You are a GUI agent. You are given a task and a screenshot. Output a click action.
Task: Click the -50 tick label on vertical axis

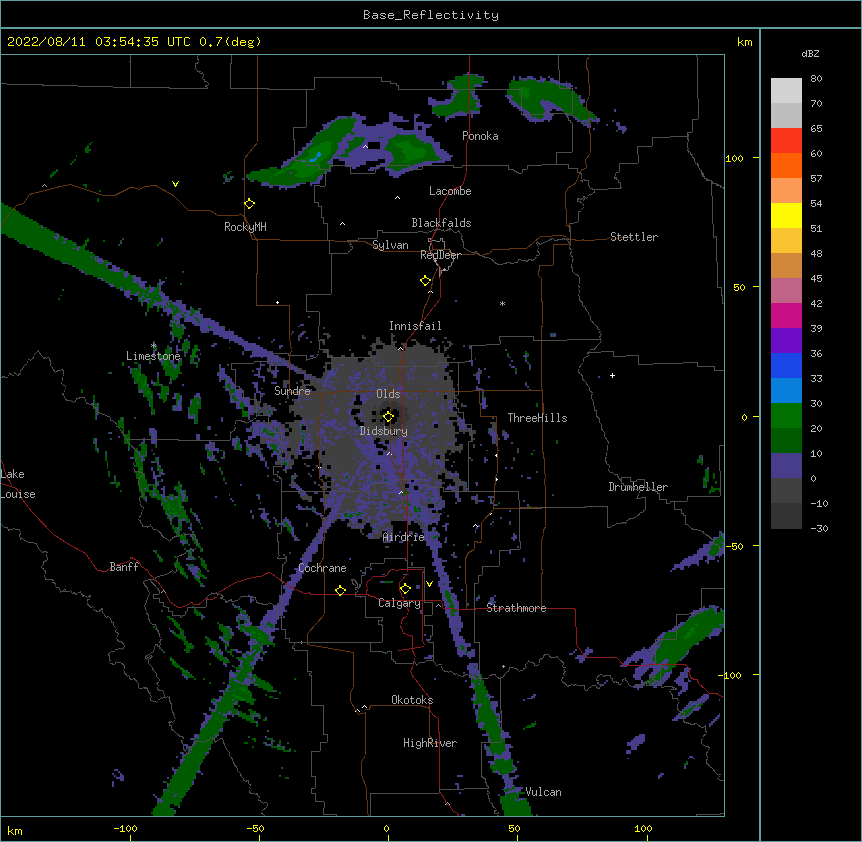[x=734, y=546]
